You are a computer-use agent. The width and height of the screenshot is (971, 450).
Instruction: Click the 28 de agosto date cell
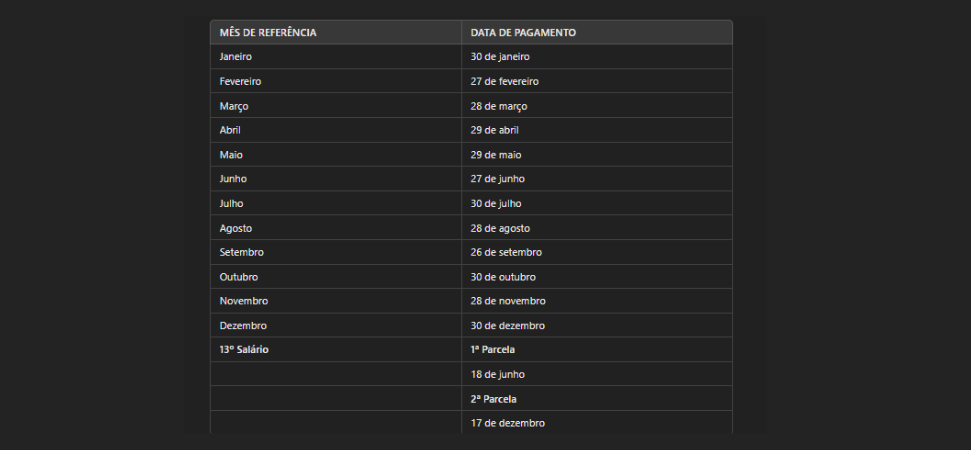[x=501, y=228]
